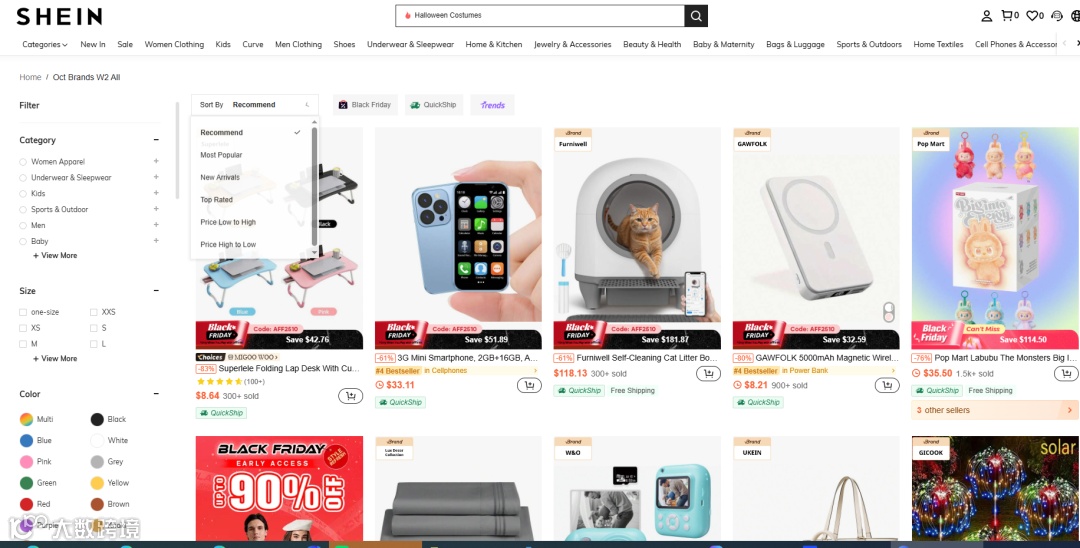Check the one-size size checkbox
This screenshot has height=548, width=1080.
(x=23, y=312)
